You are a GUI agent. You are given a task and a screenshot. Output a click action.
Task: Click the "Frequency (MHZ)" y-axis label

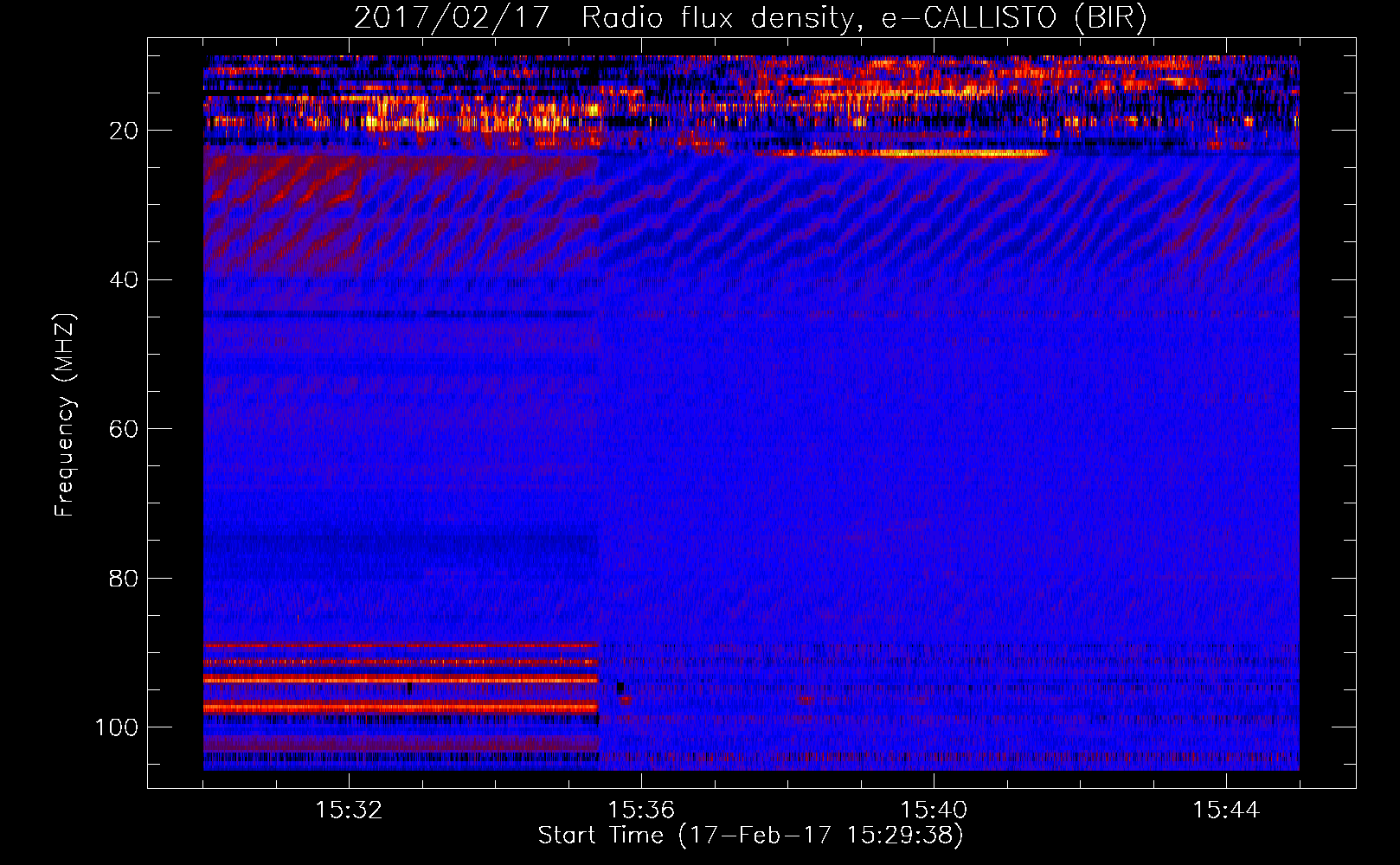point(65,414)
